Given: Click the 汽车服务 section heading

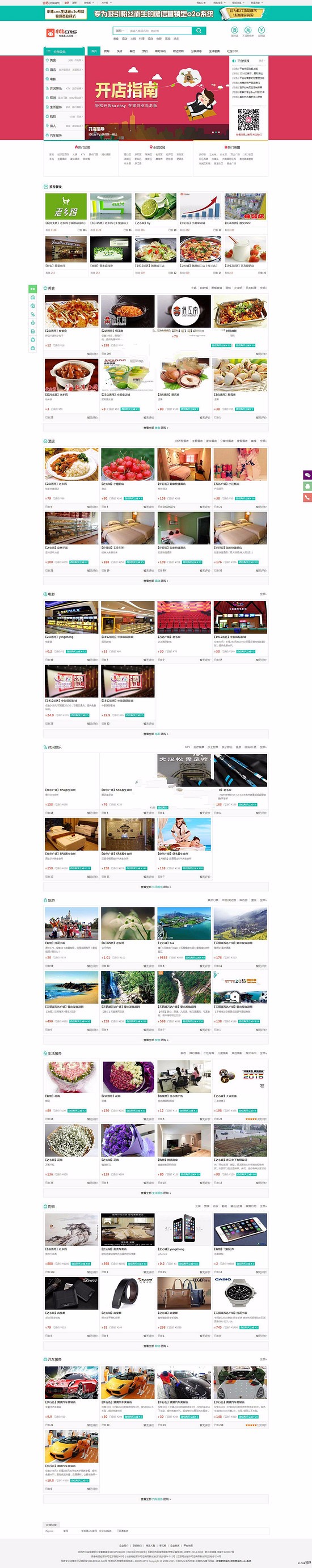Looking at the screenshot, I should coord(52,1359).
